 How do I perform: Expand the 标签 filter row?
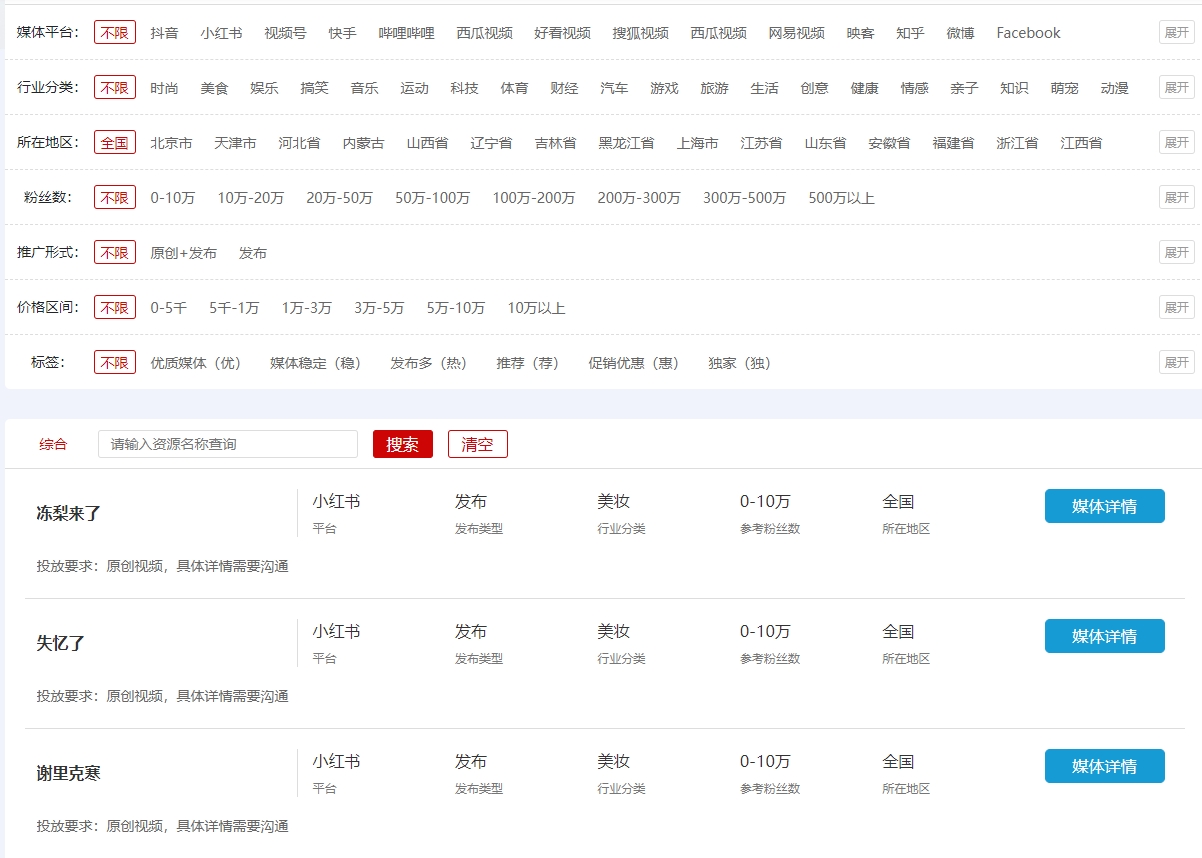tap(1176, 362)
